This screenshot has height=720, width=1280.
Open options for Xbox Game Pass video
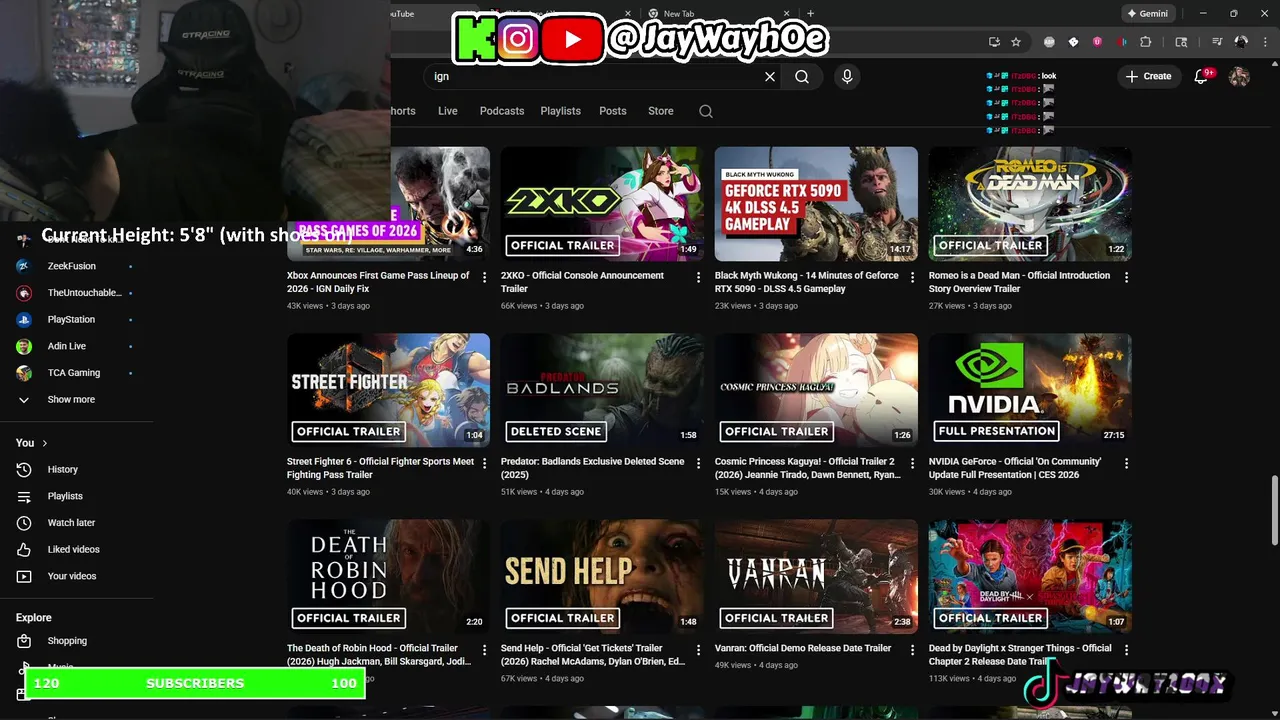[x=484, y=278]
